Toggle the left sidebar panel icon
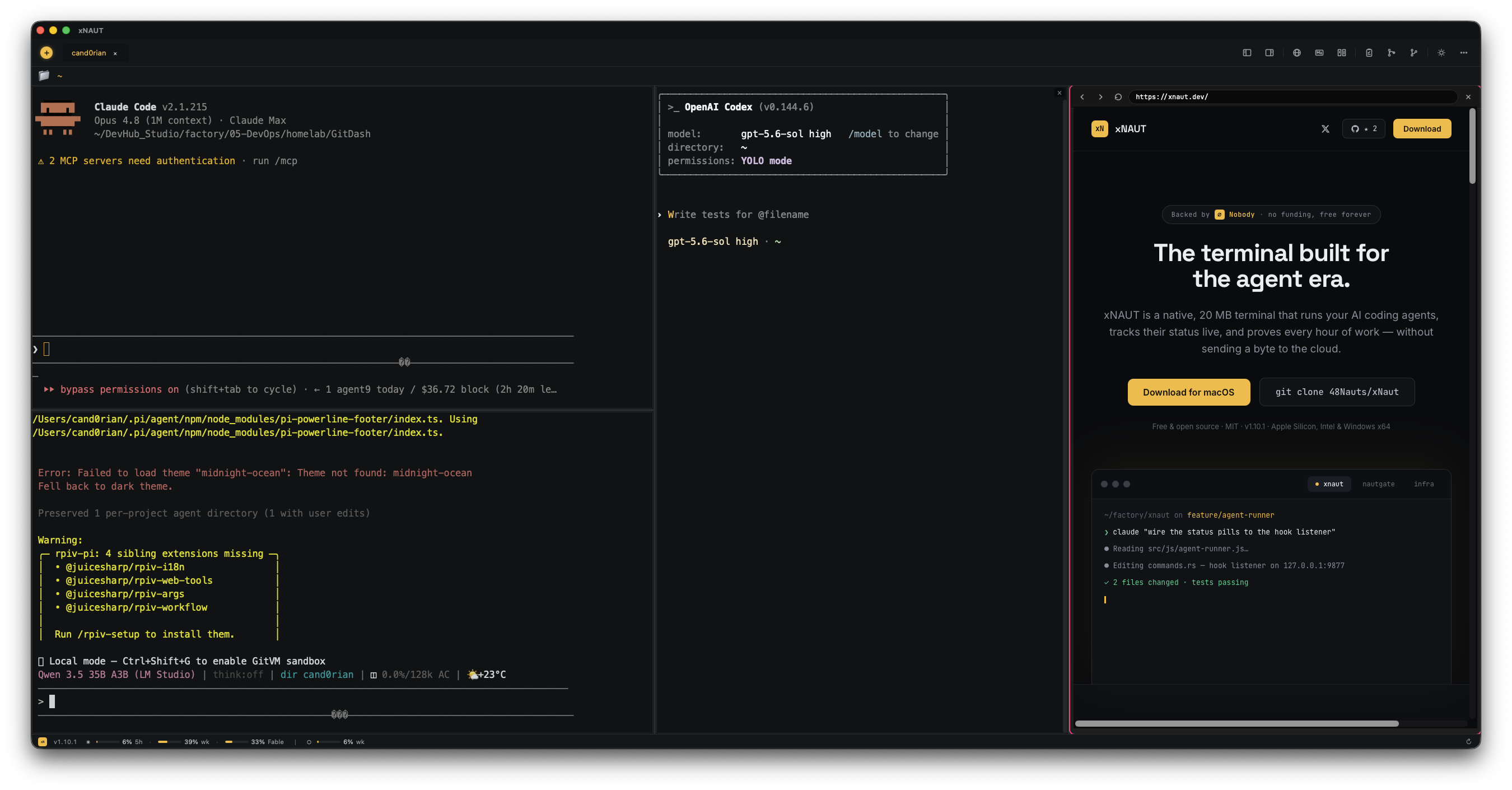1512x790 pixels. point(1247,53)
